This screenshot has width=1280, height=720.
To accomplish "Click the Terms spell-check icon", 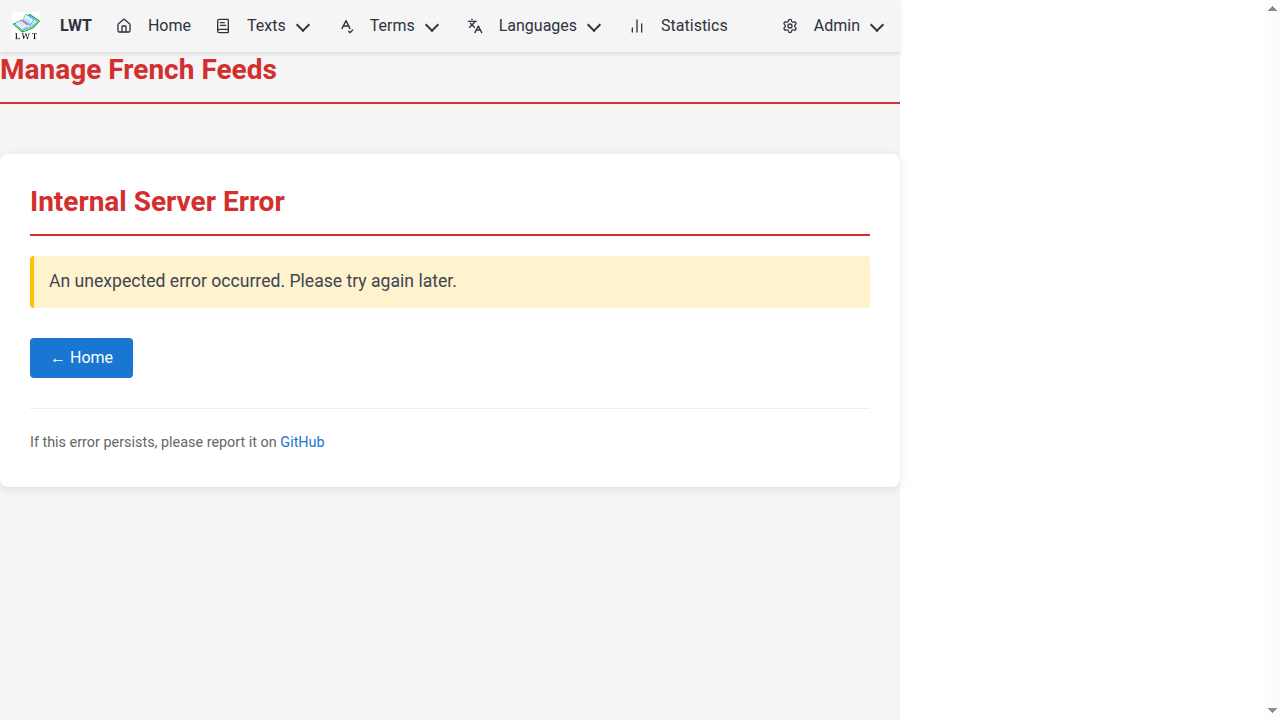I will coord(347,27).
